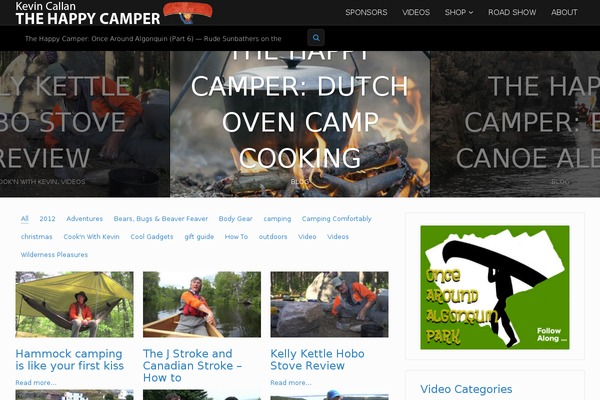Open the SPONSORS menu item

[366, 12]
